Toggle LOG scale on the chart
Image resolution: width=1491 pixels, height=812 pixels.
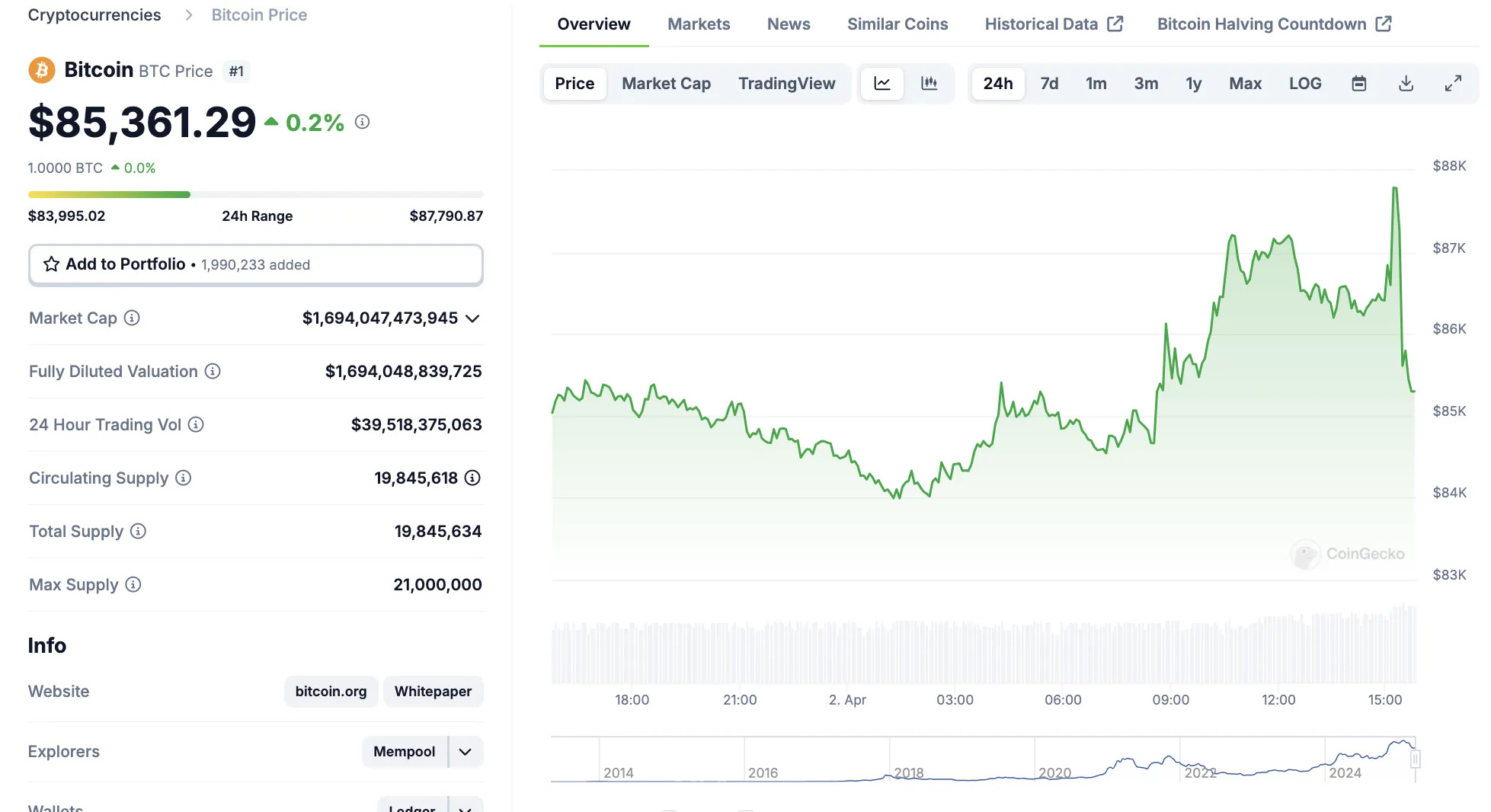pyautogui.click(x=1305, y=83)
